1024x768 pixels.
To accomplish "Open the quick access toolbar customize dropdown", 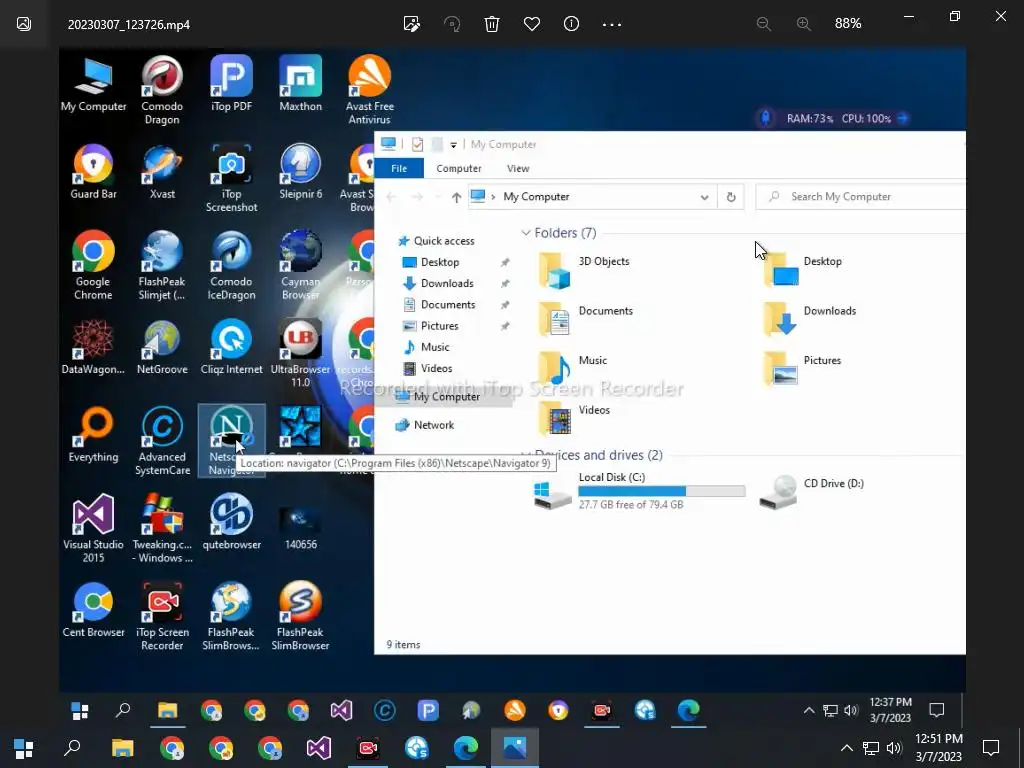I will 453,145.
